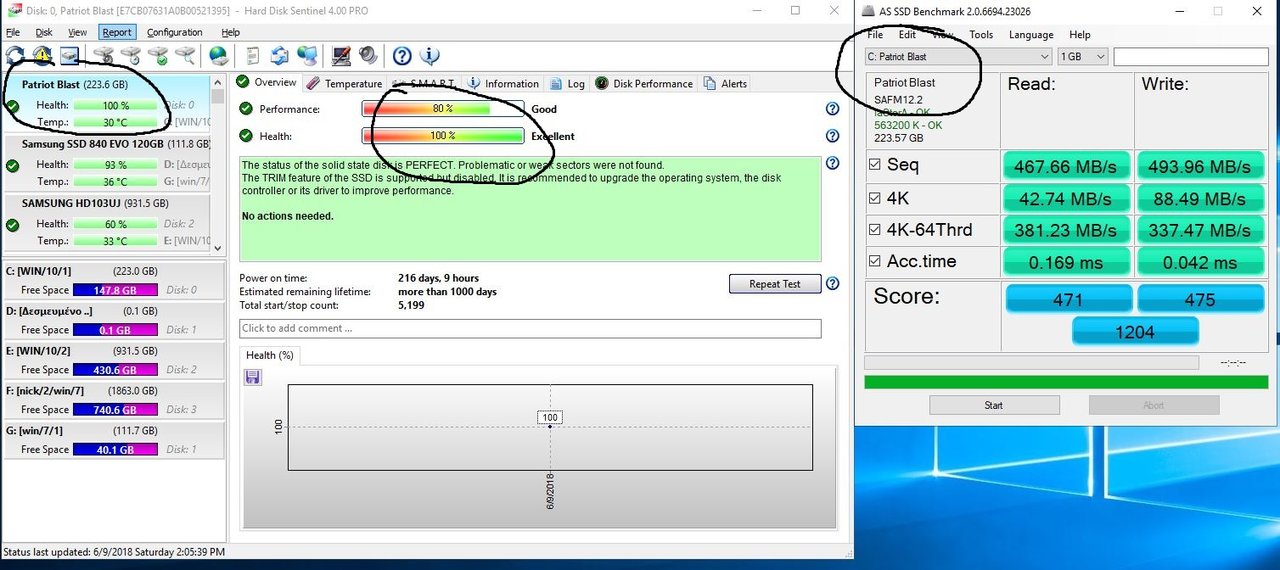Image resolution: width=1280 pixels, height=570 pixels.
Task: Open Edit menu in AS SSD Benchmark
Action: pyautogui.click(x=907, y=34)
